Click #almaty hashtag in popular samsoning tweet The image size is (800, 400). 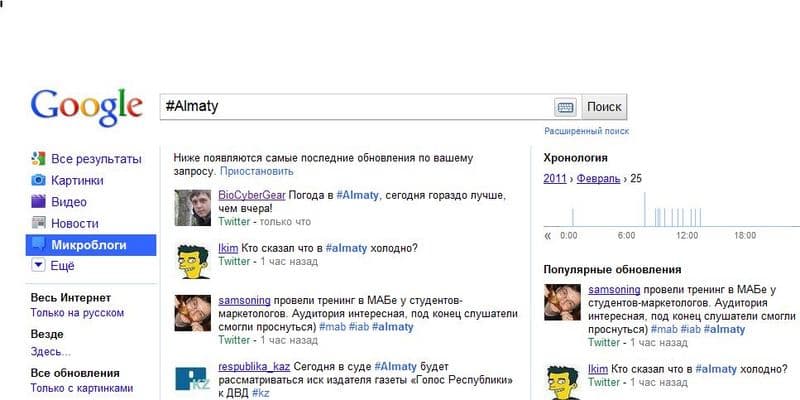724,330
